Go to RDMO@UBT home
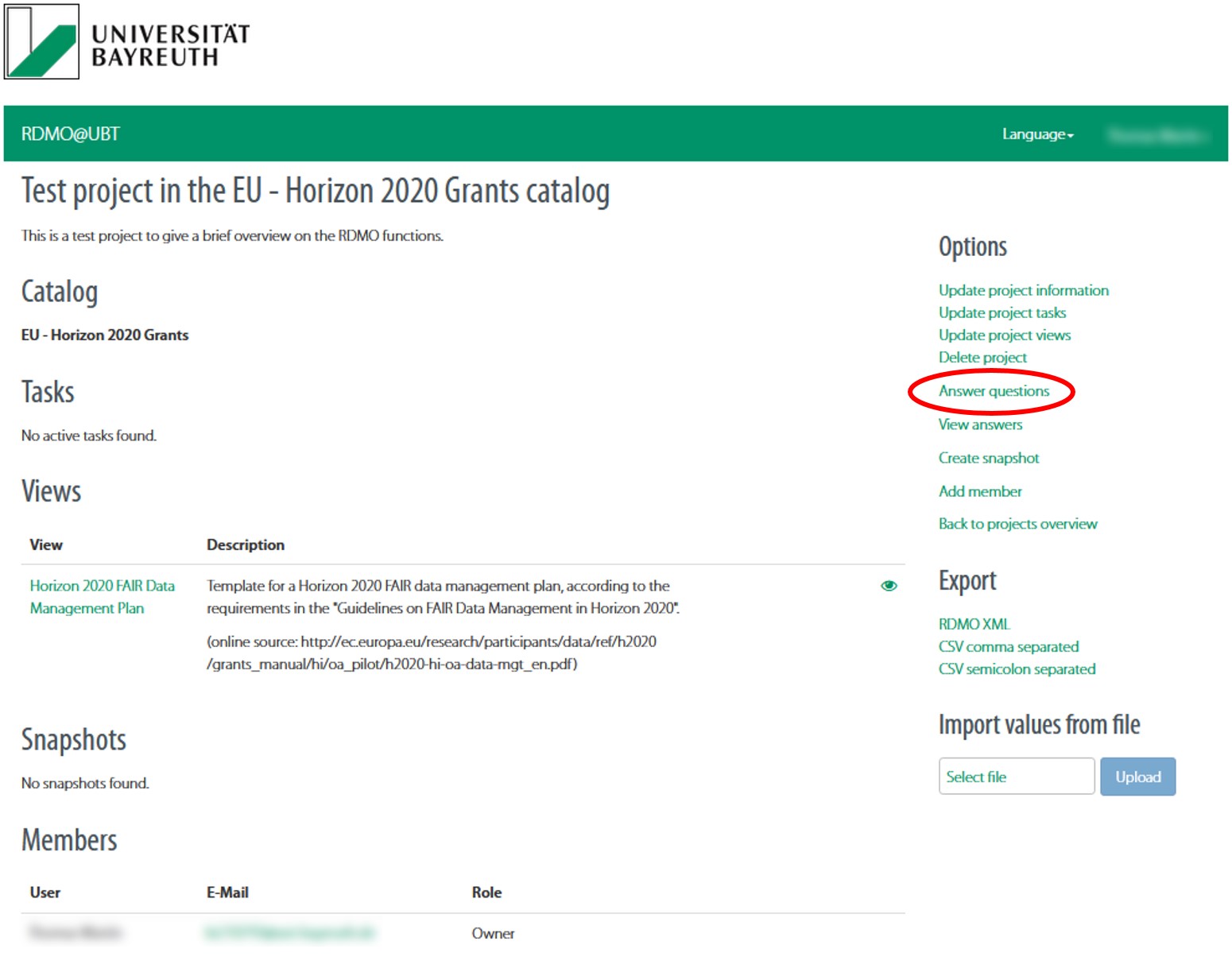The width and height of the screenshot is (1232, 961). tap(71, 134)
